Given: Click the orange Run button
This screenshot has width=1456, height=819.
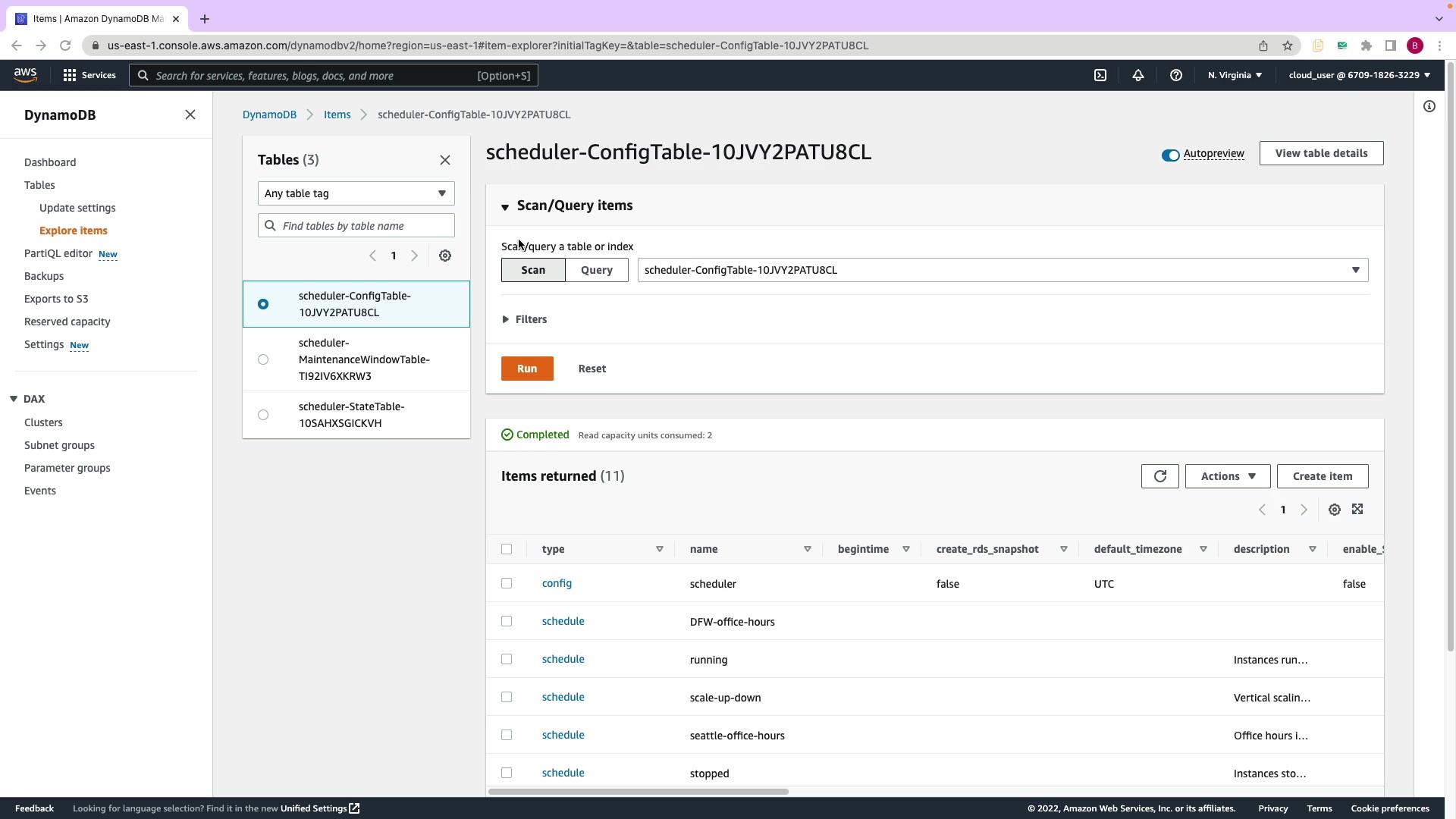Looking at the screenshot, I should coord(527,369).
